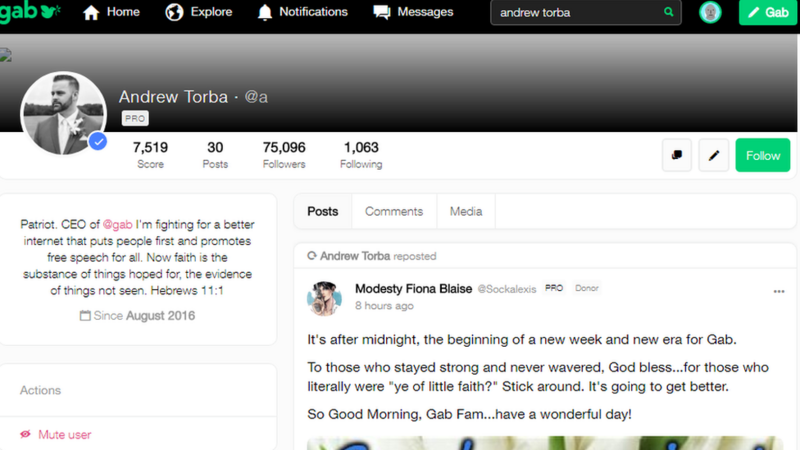Follow Andrew Torba
The height and width of the screenshot is (450, 800).
763,155
